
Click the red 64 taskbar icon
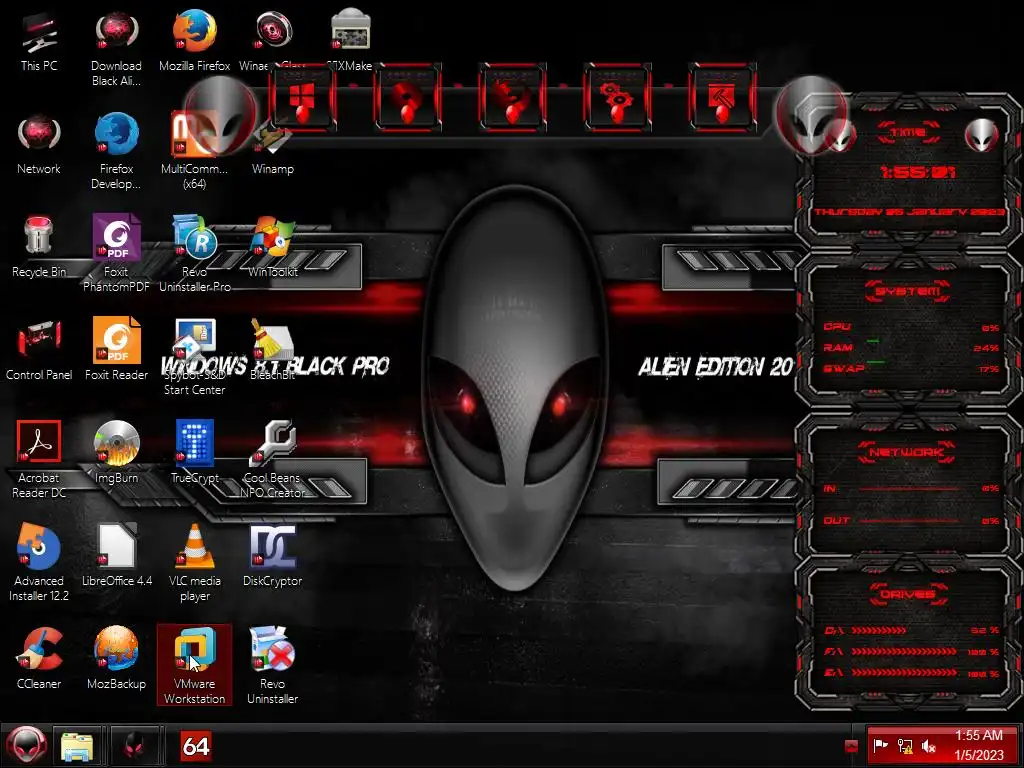point(195,746)
